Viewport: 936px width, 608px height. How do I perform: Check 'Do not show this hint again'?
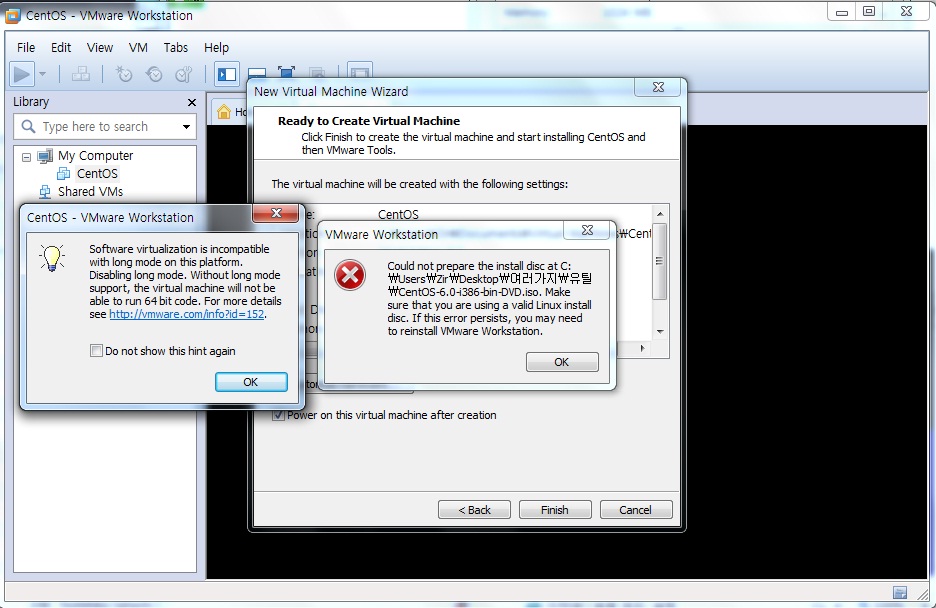coord(97,351)
